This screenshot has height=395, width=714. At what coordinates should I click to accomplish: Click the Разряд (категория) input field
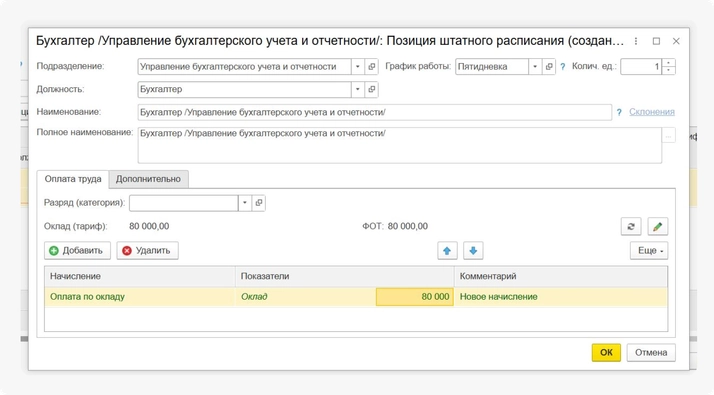pos(184,203)
